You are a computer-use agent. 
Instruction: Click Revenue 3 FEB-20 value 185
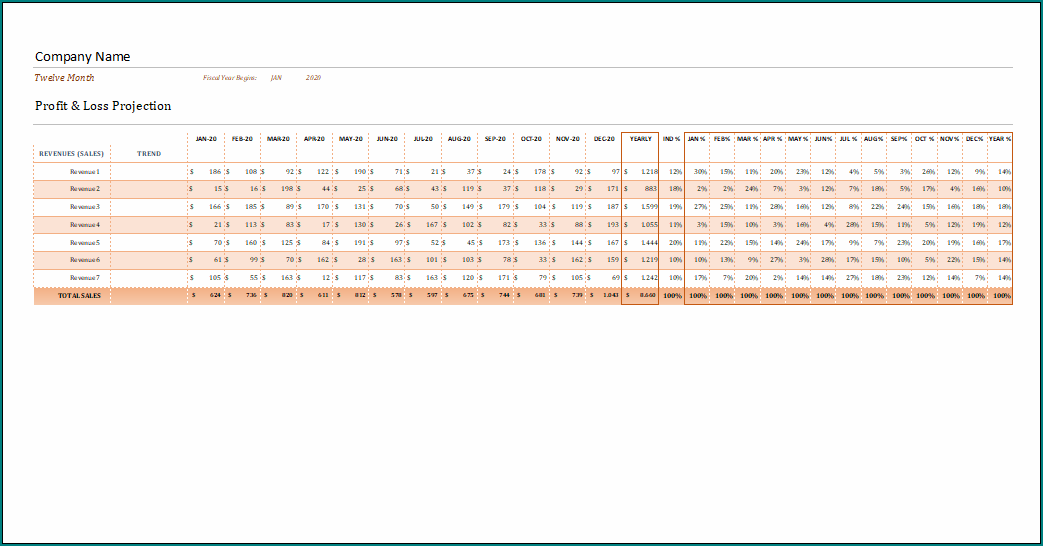(x=251, y=207)
